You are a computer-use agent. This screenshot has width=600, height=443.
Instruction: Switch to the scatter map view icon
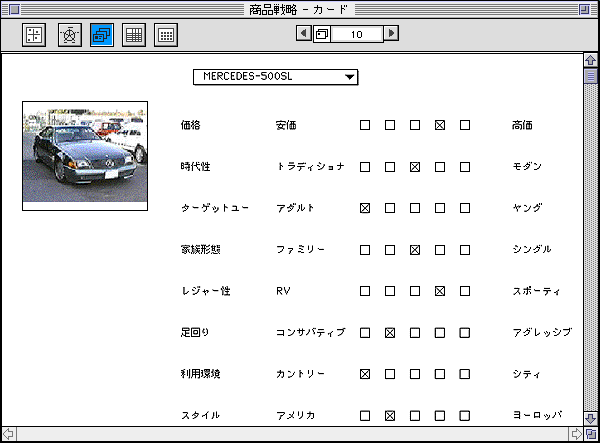pos(34,35)
